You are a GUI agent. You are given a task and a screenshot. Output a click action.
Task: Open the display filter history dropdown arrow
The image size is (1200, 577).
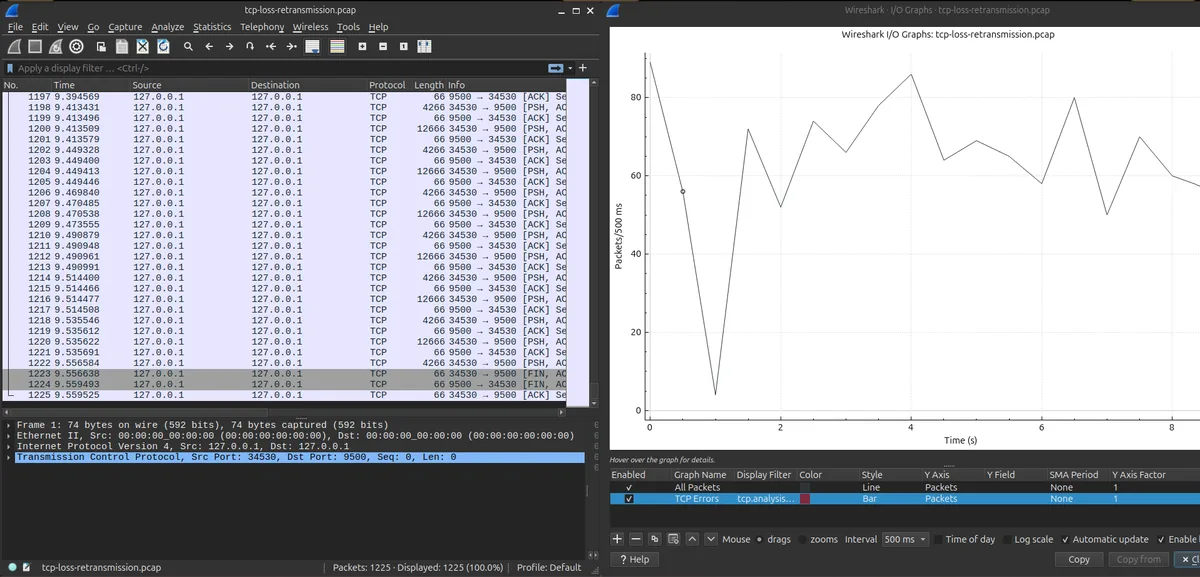[570, 67]
